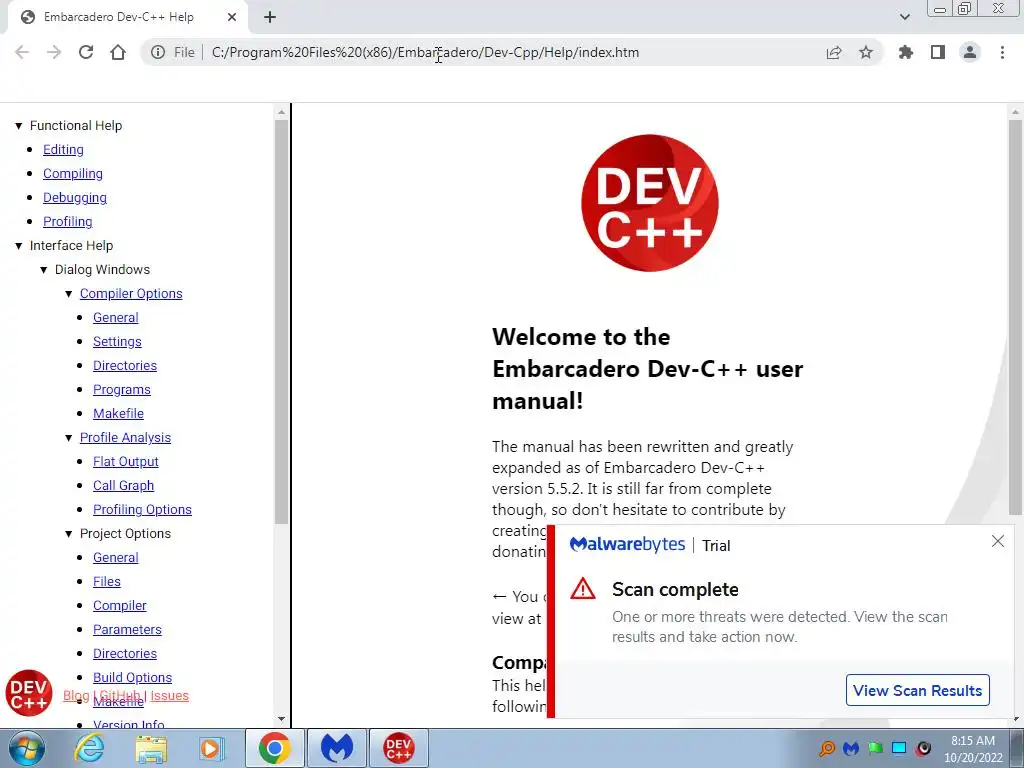
Task: Click the large Dev-C++ logo image
Action: (x=650, y=203)
